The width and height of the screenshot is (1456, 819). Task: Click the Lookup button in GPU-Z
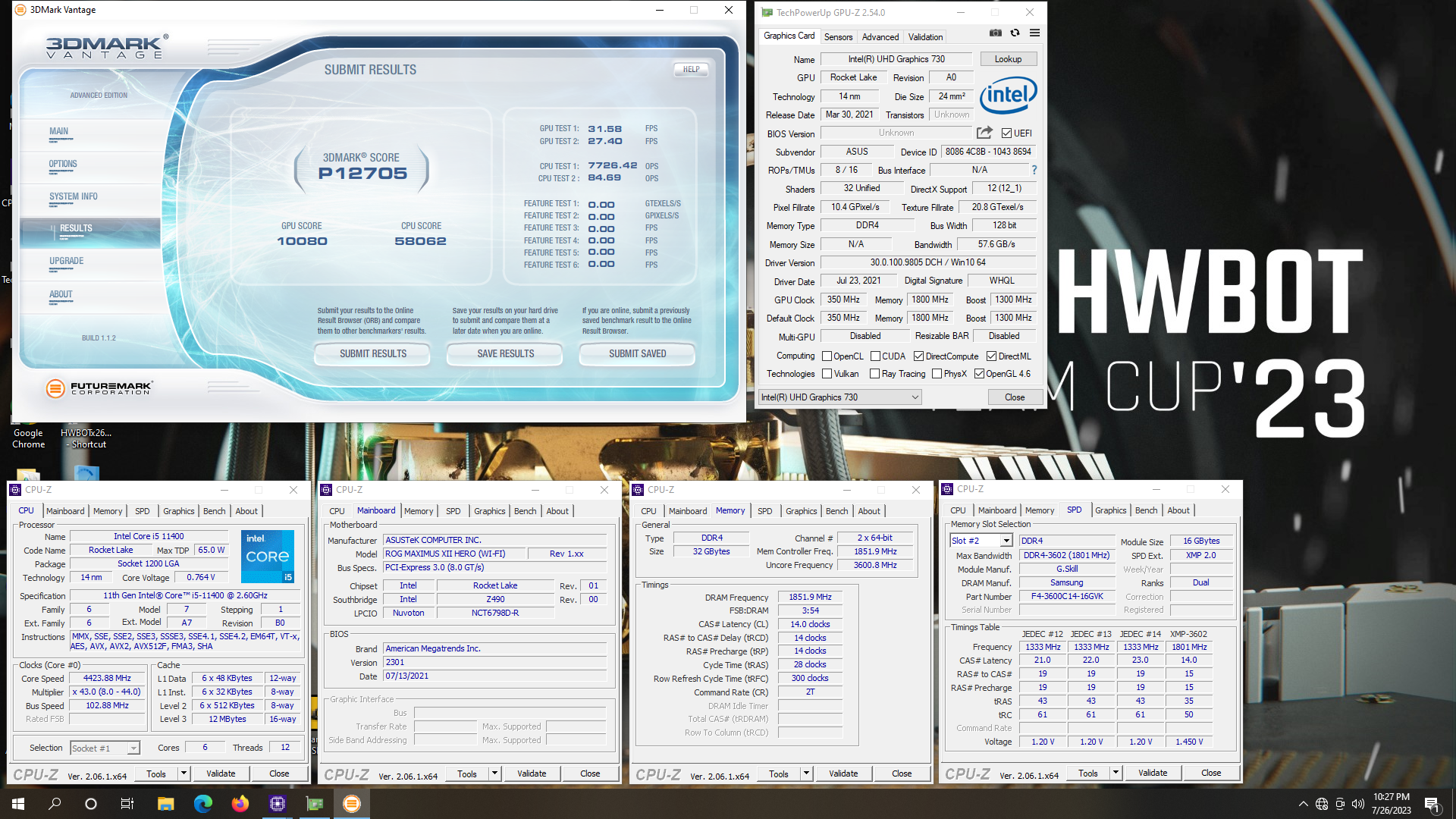[x=1008, y=59]
